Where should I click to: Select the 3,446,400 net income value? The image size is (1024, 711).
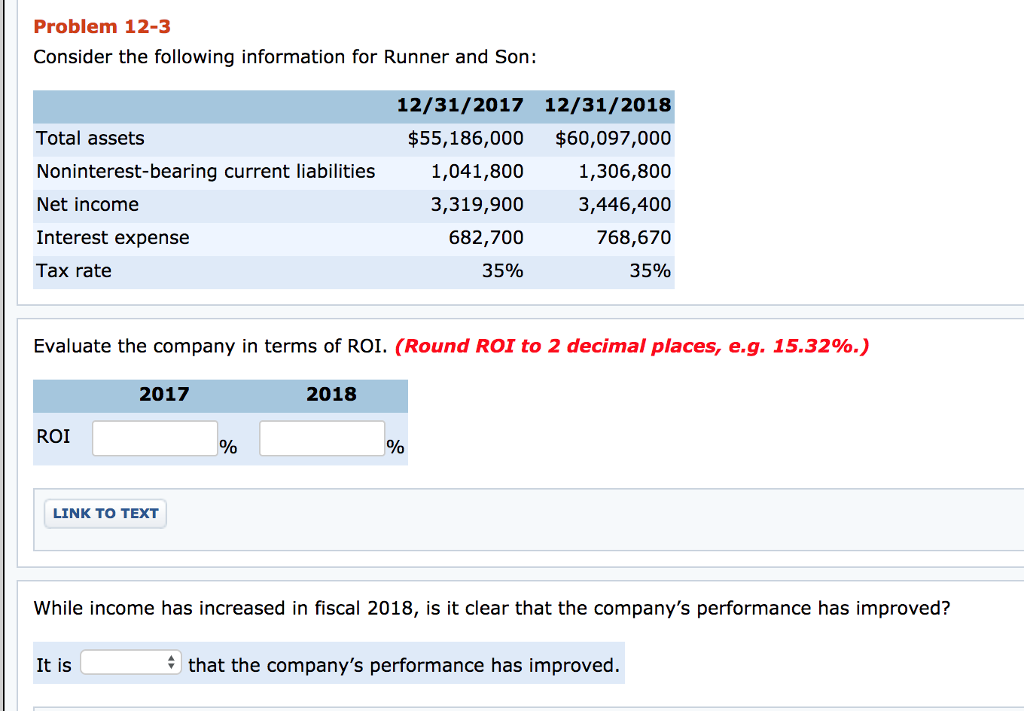click(625, 204)
